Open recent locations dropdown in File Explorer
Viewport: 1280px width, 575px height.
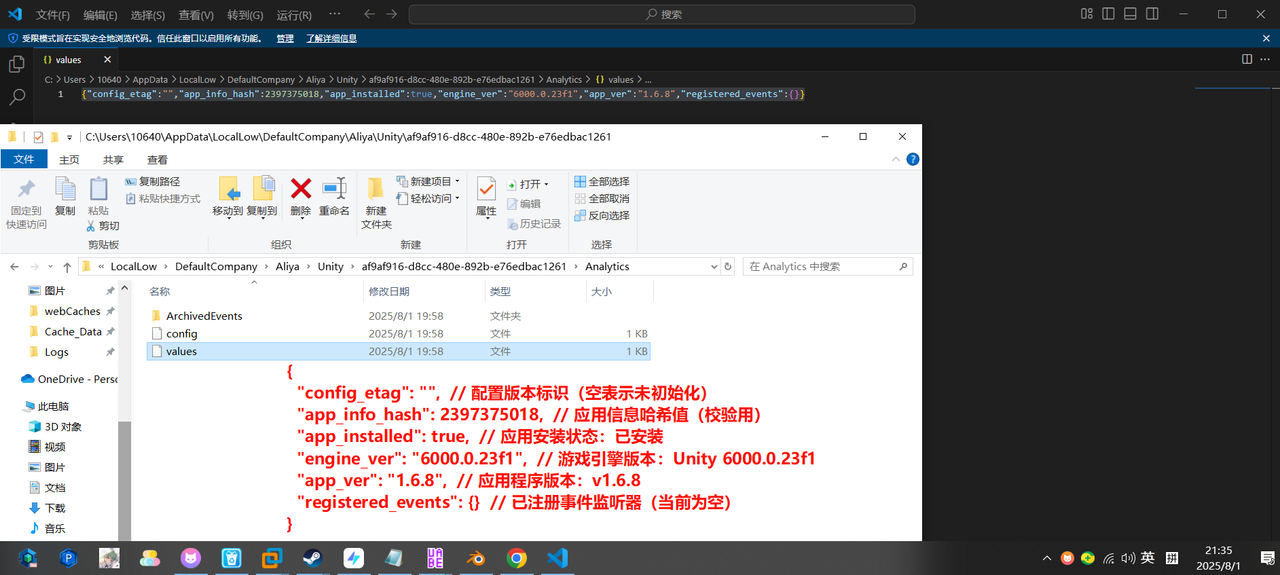[50, 267]
